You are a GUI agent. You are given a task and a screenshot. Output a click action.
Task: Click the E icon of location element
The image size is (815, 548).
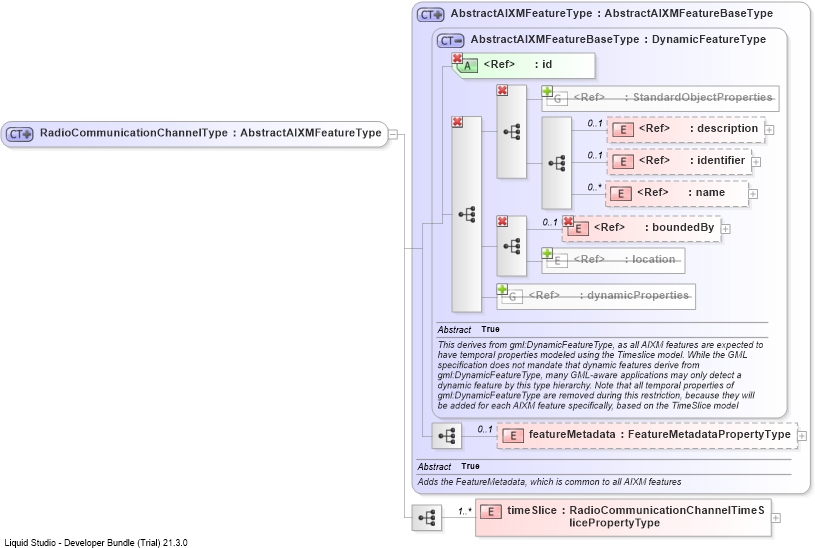click(558, 260)
